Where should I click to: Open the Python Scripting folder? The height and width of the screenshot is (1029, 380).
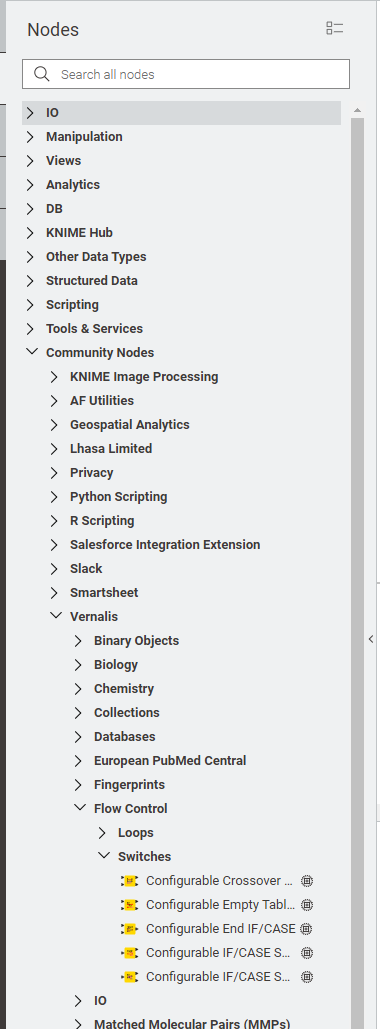click(x=119, y=497)
